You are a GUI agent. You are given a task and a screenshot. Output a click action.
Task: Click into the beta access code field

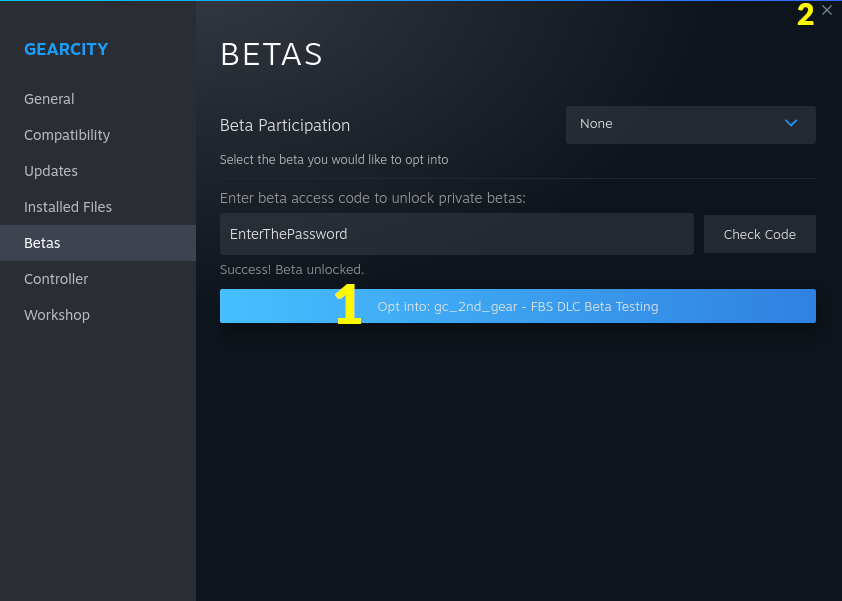pos(456,234)
